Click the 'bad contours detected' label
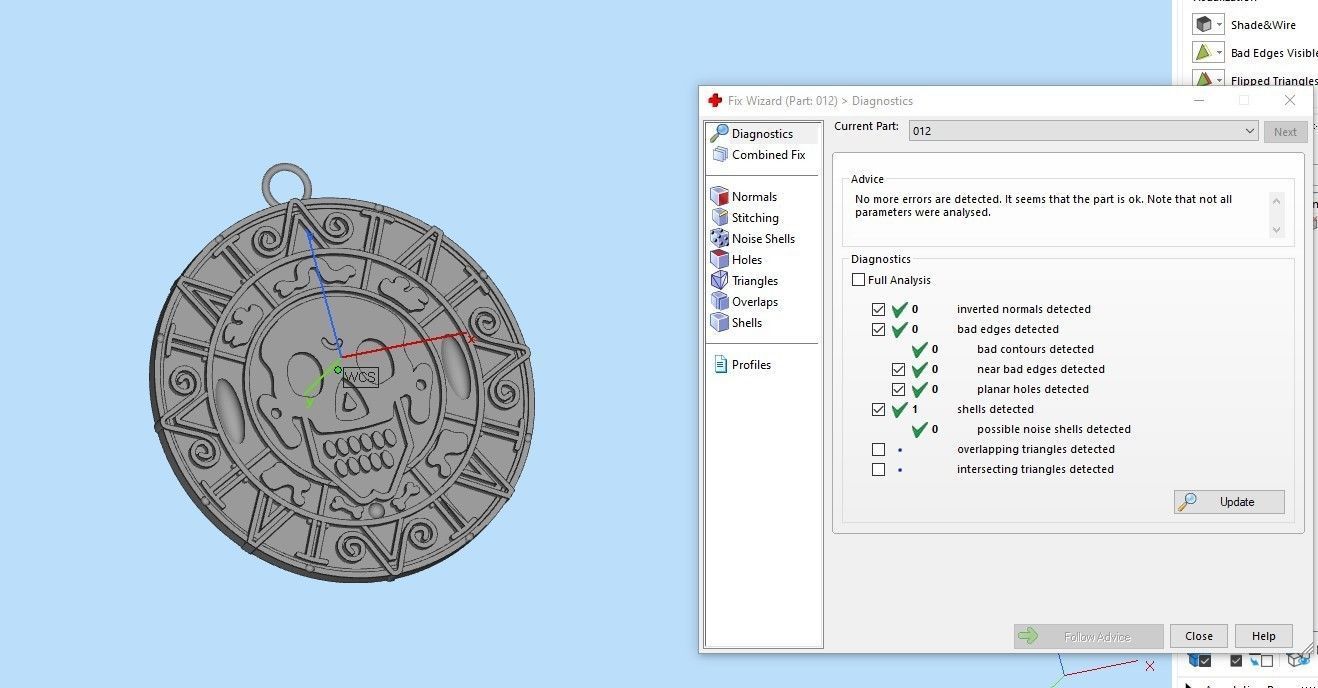1318x688 pixels. point(1035,349)
